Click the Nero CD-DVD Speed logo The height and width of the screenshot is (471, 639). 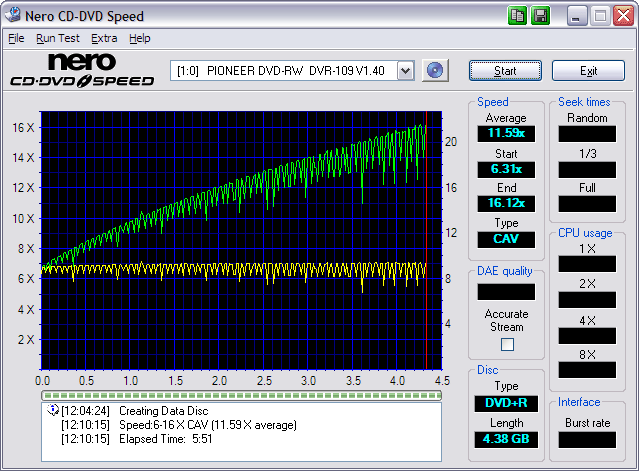click(82, 70)
